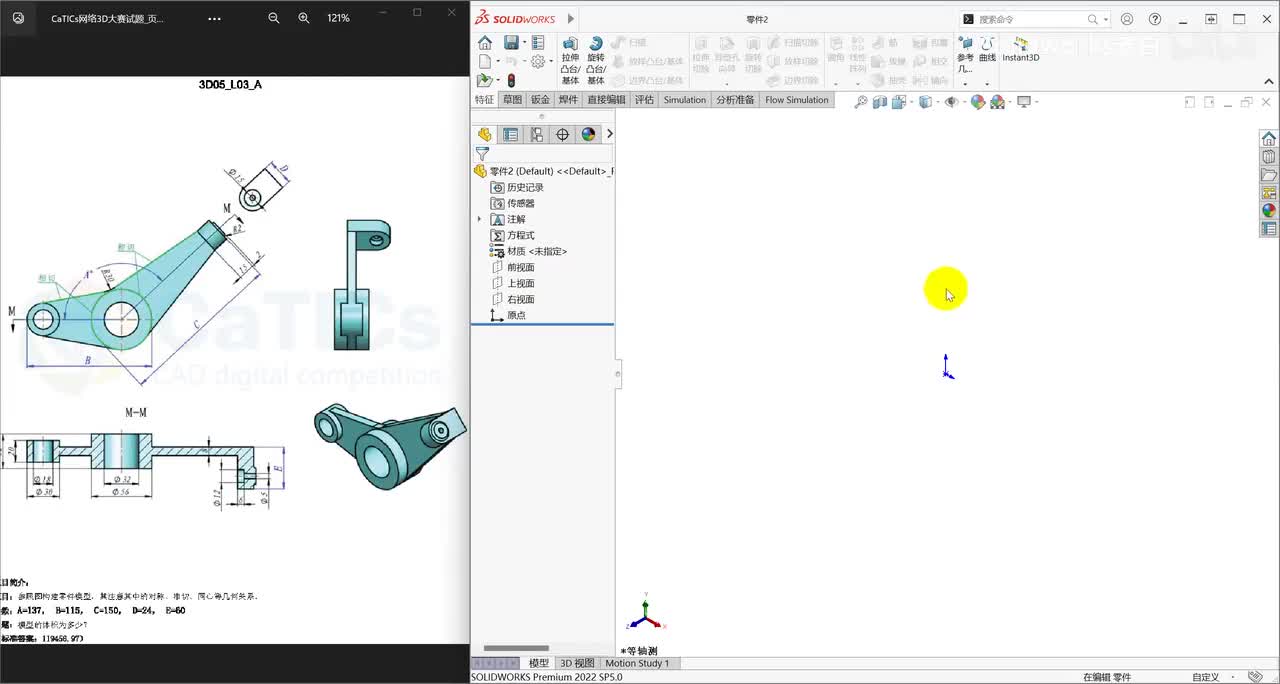Toggle Instant3D in the ribbon
Viewport: 1280px width, 684px height.
point(1021,50)
